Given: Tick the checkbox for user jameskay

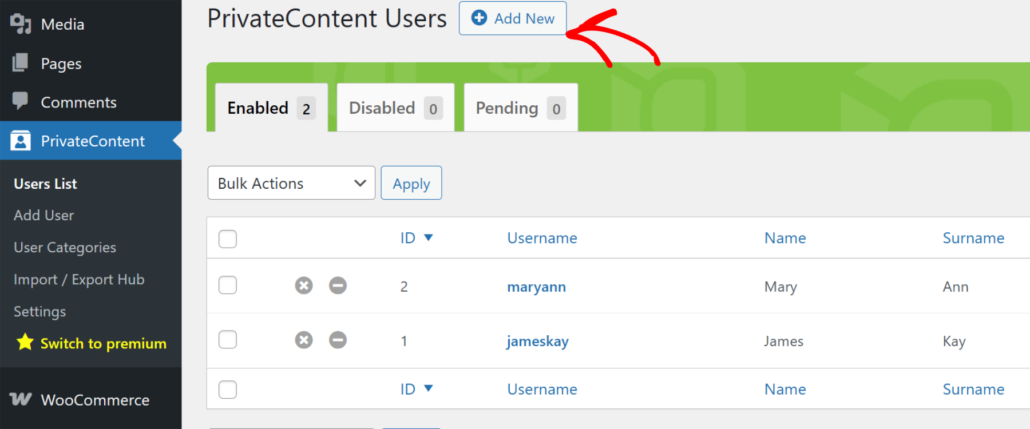Looking at the screenshot, I should point(227,340).
